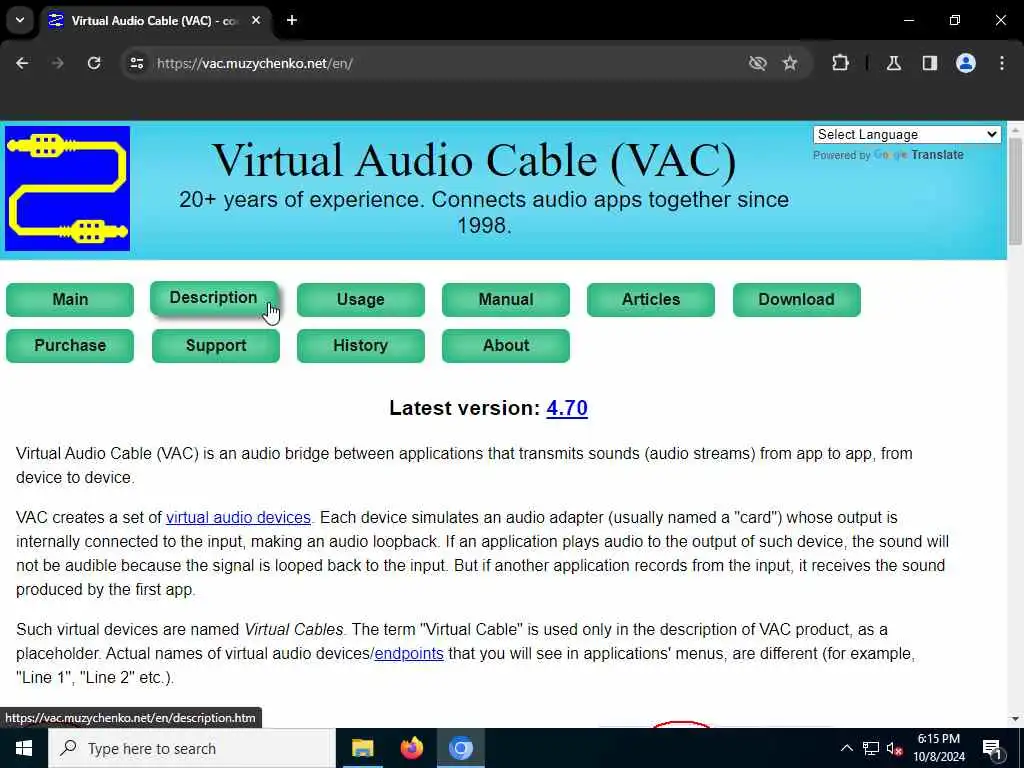Follow the 'endpoints' link
Image resolution: width=1024 pixels, height=768 pixels.
(409, 654)
